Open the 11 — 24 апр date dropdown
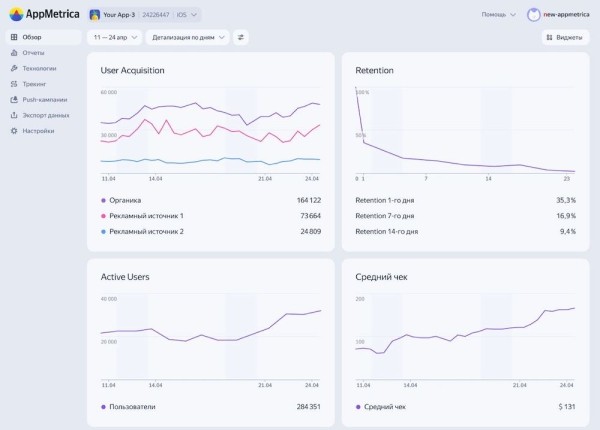Viewport: 600px width, 430px height. (x=114, y=37)
